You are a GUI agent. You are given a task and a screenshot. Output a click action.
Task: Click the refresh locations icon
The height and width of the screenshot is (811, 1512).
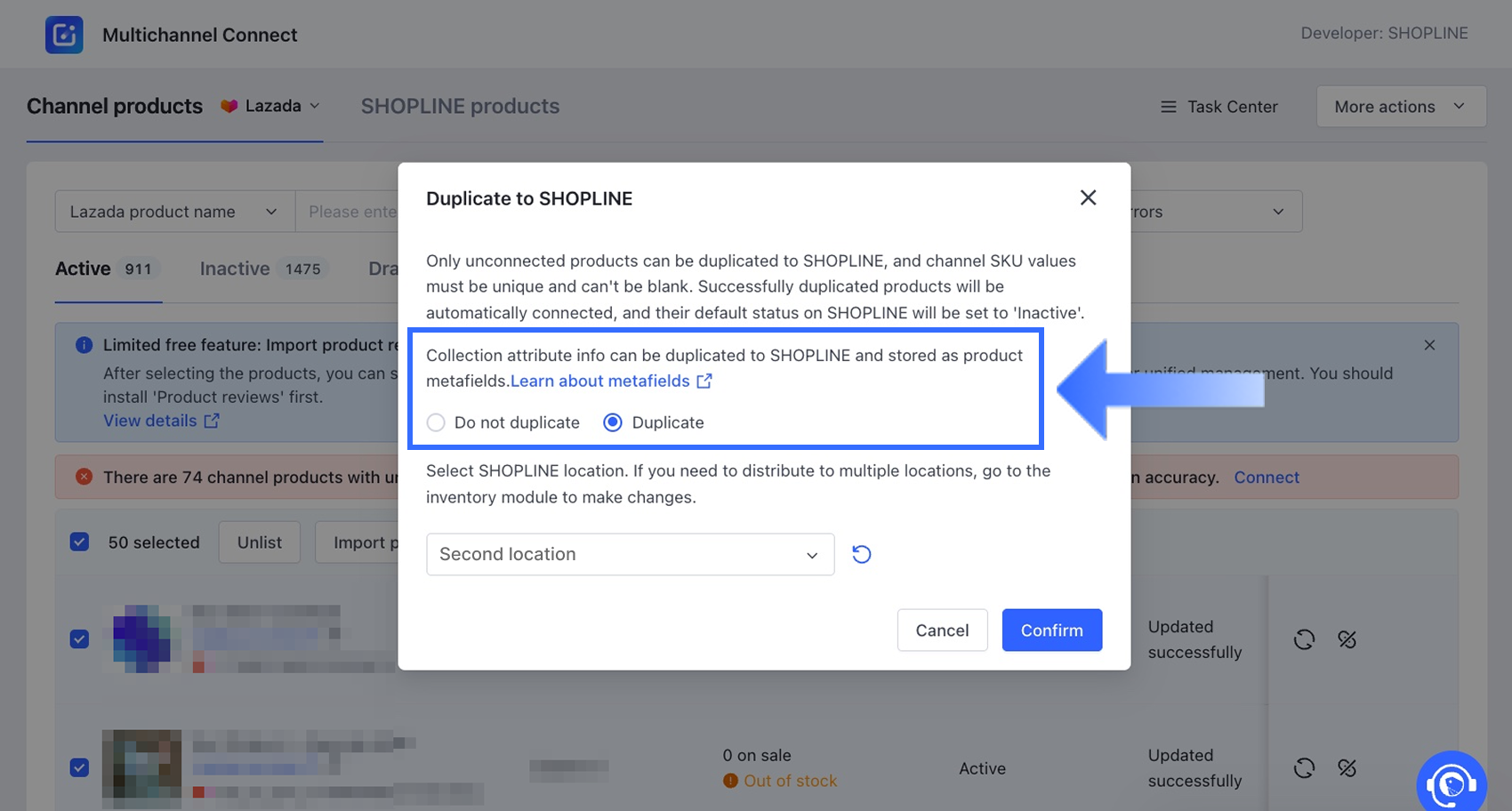pyautogui.click(x=861, y=554)
